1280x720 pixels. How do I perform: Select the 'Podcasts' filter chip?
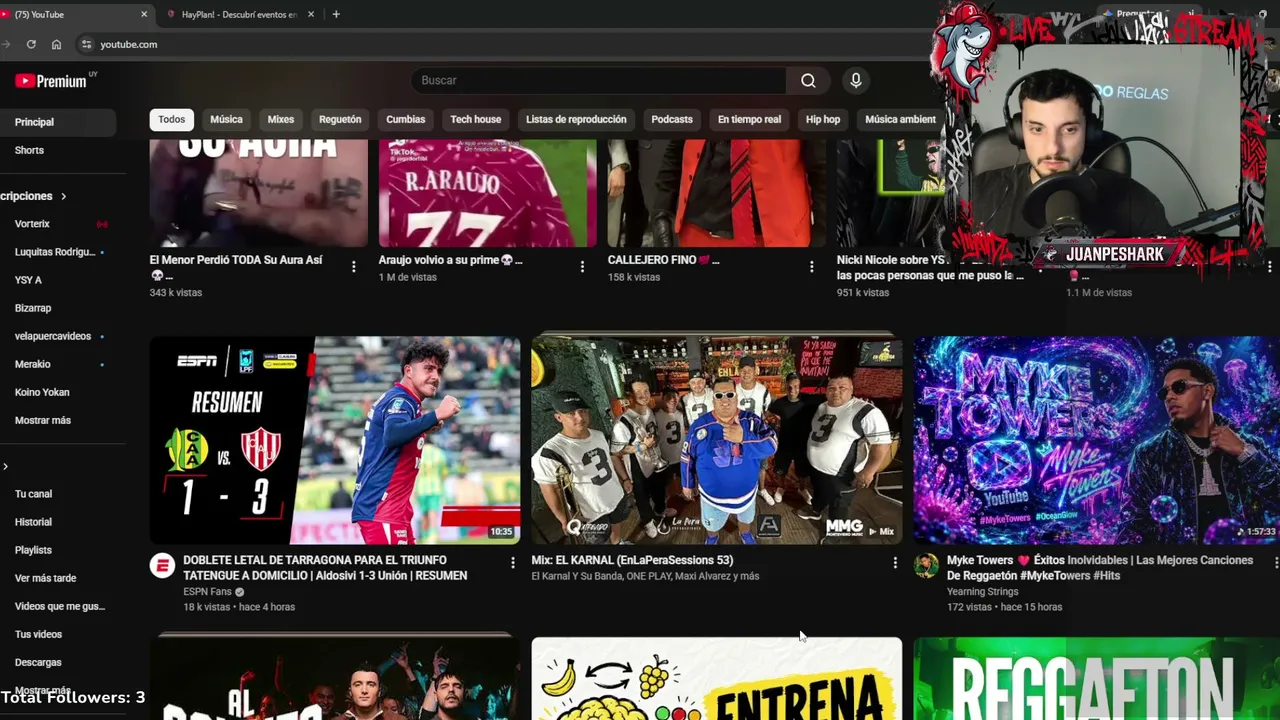672,119
